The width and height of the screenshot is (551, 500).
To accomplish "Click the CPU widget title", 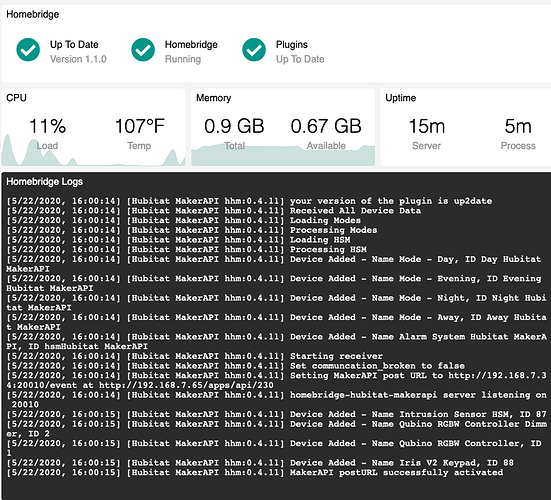I will point(16,98).
